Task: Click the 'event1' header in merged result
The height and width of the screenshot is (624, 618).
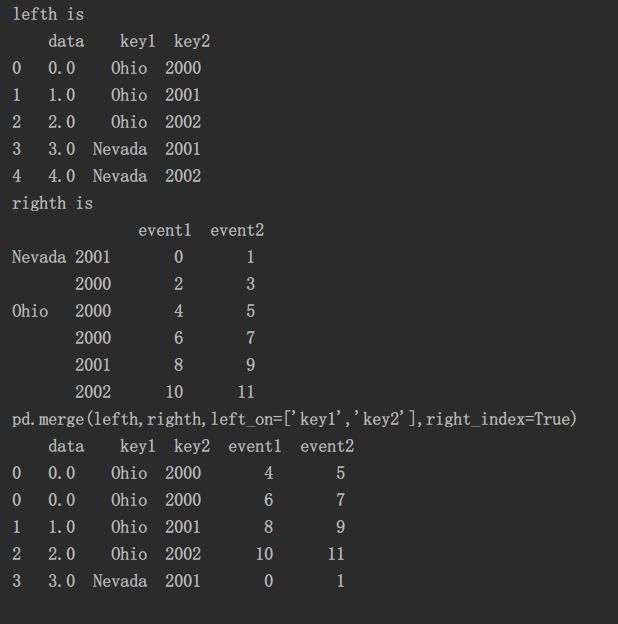Action: 255,446
